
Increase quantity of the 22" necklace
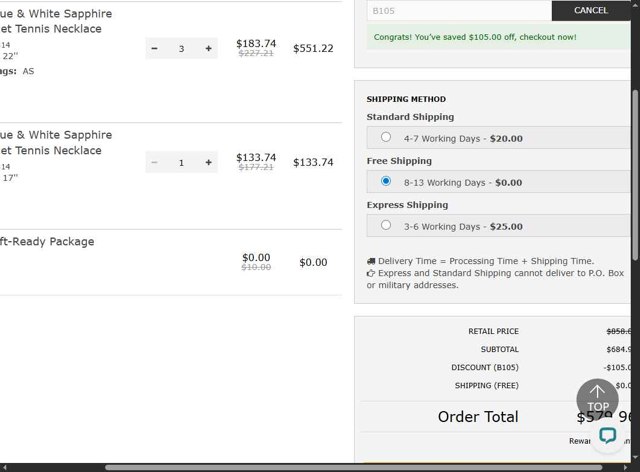click(x=209, y=49)
